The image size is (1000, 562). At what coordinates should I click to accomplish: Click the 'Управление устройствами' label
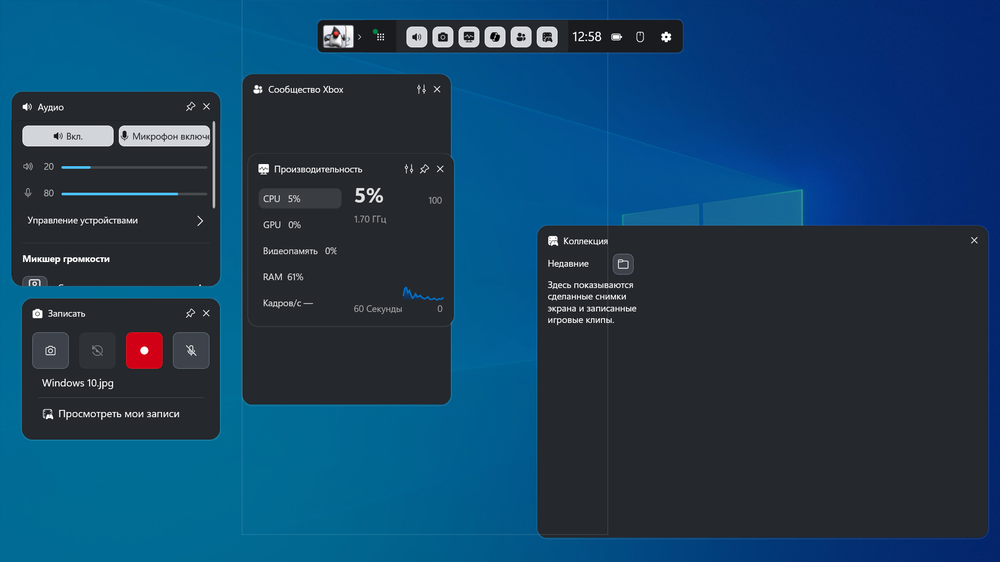click(x=82, y=220)
